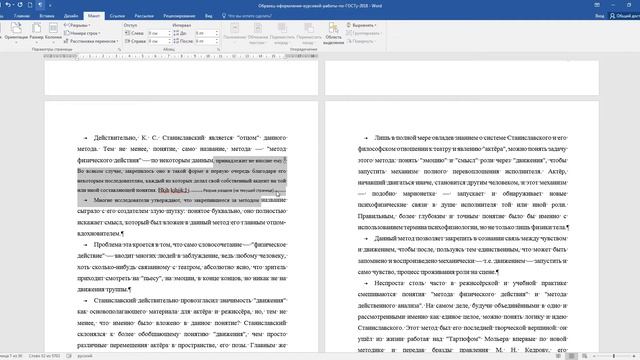
Task: Create new document from Quick Access toolbar
Action: [30, 5]
